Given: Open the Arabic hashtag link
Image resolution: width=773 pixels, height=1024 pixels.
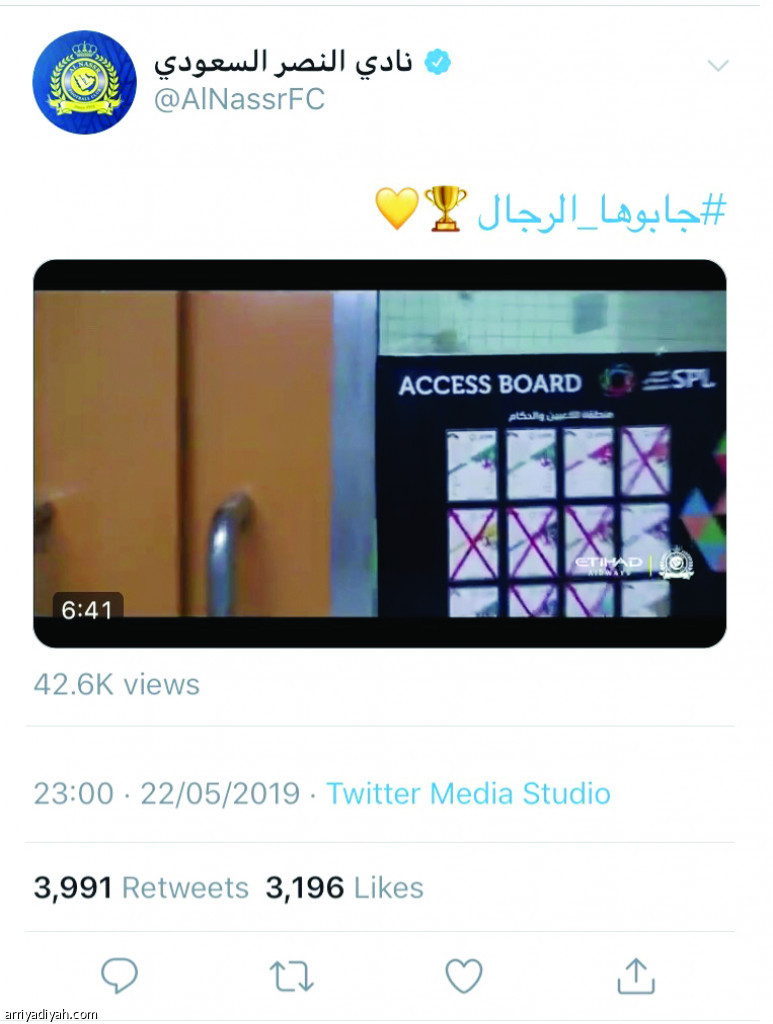Looking at the screenshot, I should (x=601, y=211).
